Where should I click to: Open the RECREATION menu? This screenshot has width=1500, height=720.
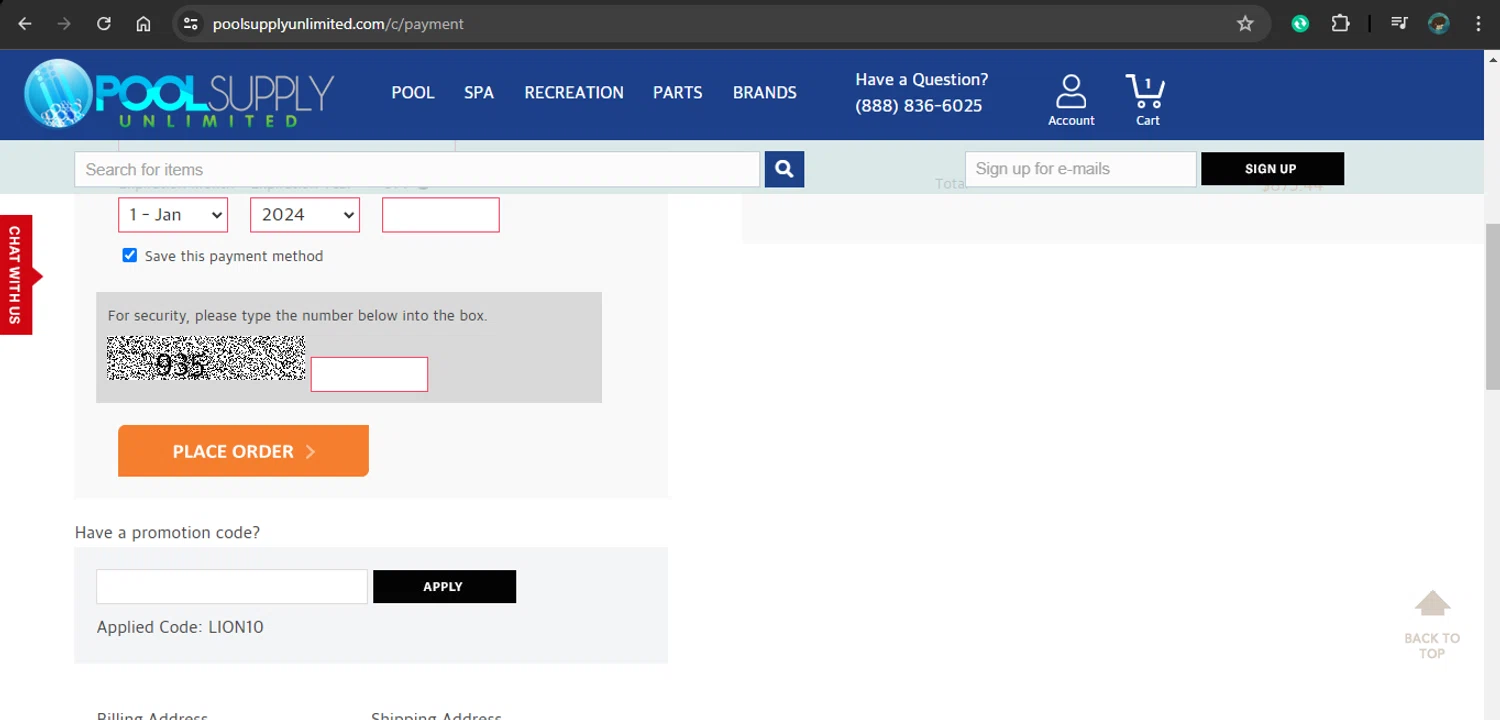[574, 92]
